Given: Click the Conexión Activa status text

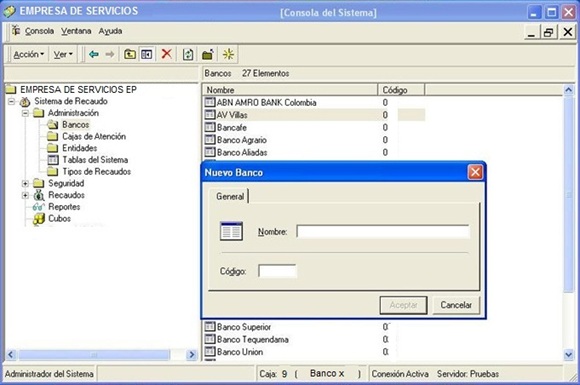Looking at the screenshot, I should coord(400,374).
